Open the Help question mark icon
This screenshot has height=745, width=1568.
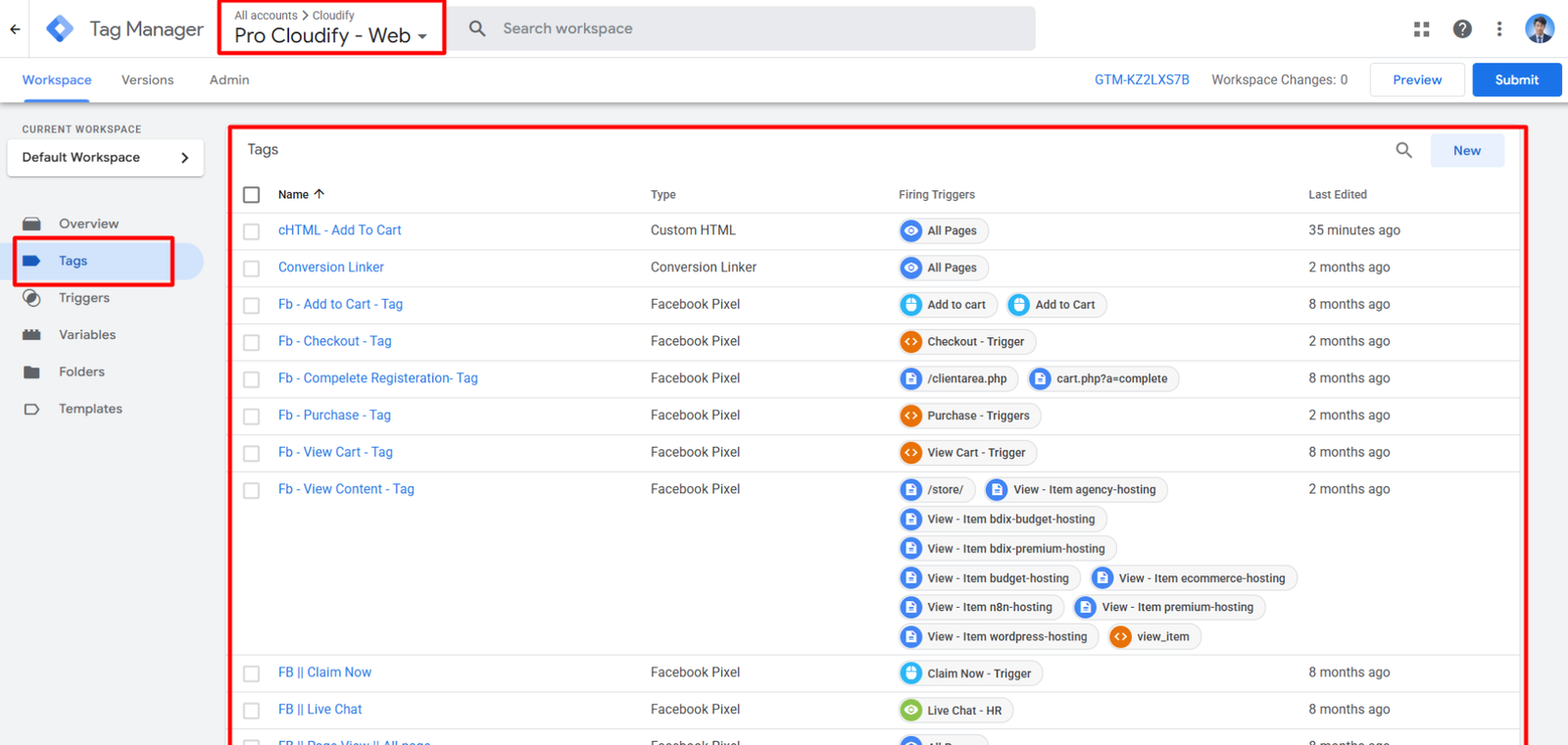[1461, 29]
